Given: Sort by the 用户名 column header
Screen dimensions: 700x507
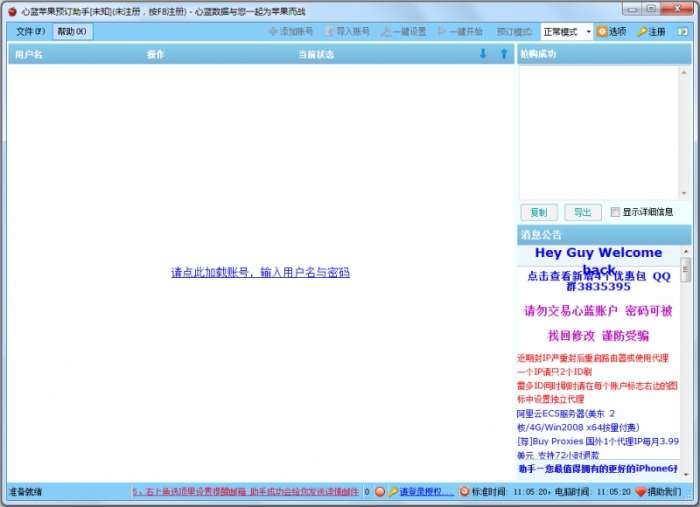Looking at the screenshot, I should tap(29, 54).
